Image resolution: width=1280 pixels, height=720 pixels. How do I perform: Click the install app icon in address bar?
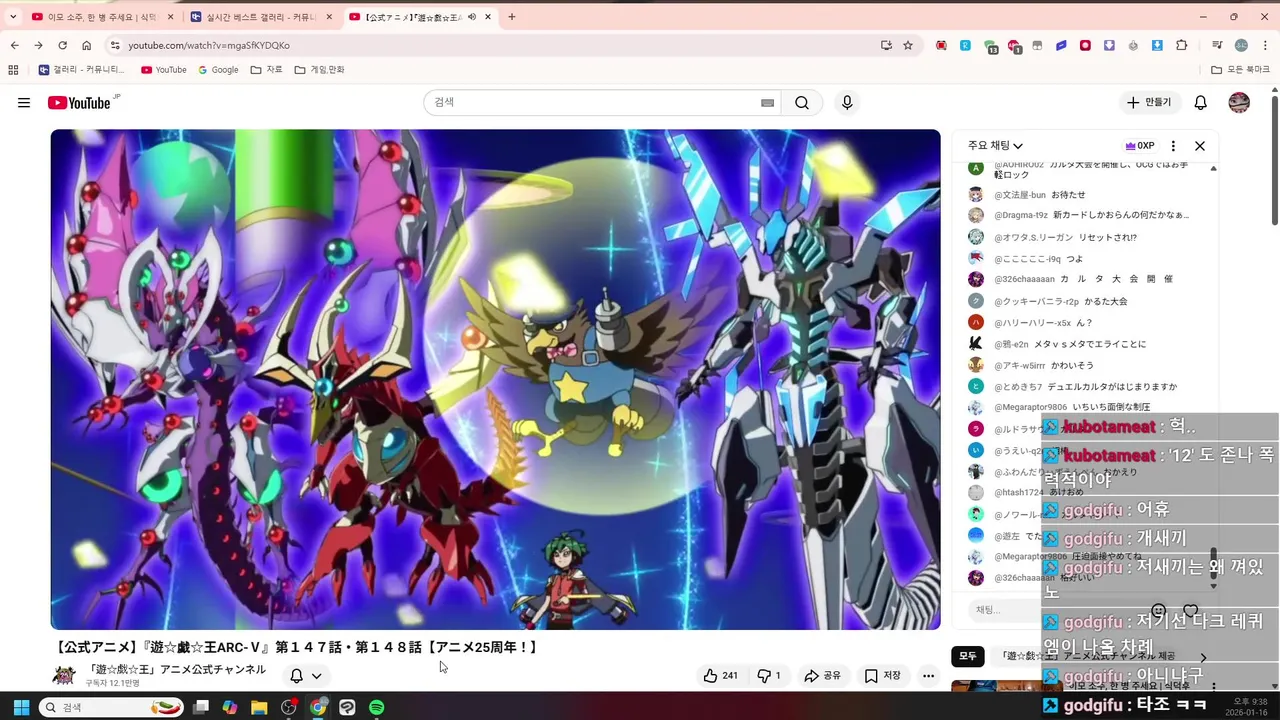(886, 45)
